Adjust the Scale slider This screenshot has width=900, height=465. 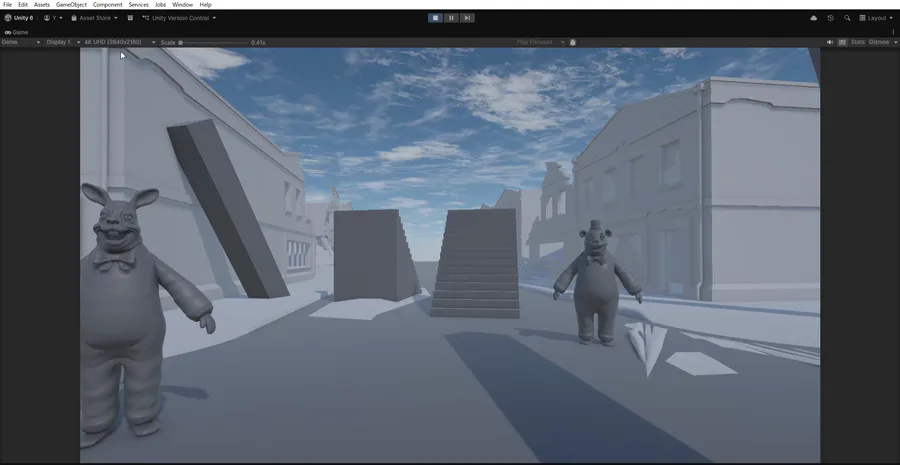[x=214, y=42]
